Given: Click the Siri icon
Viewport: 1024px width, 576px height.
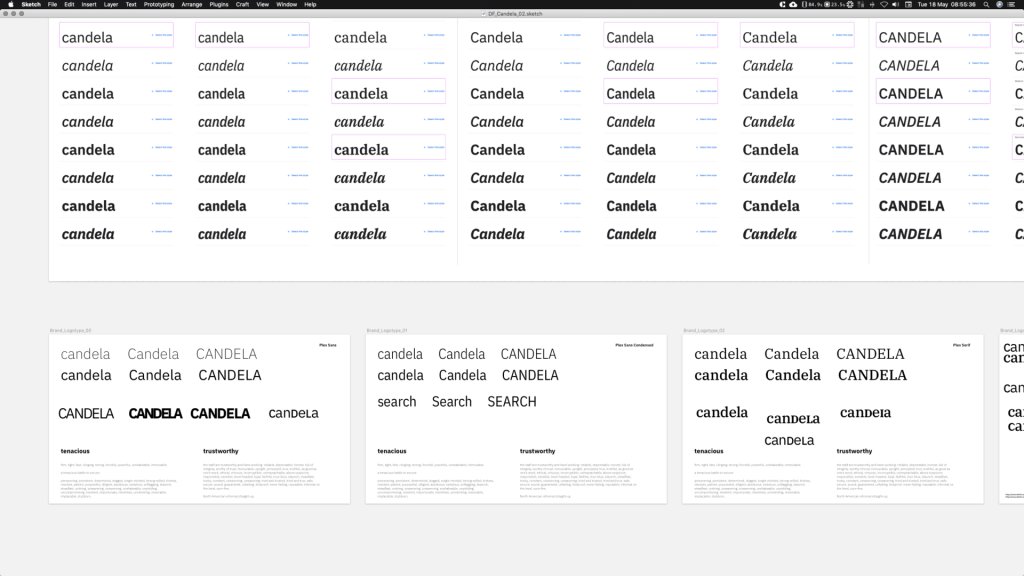Looking at the screenshot, I should [x=999, y=4].
